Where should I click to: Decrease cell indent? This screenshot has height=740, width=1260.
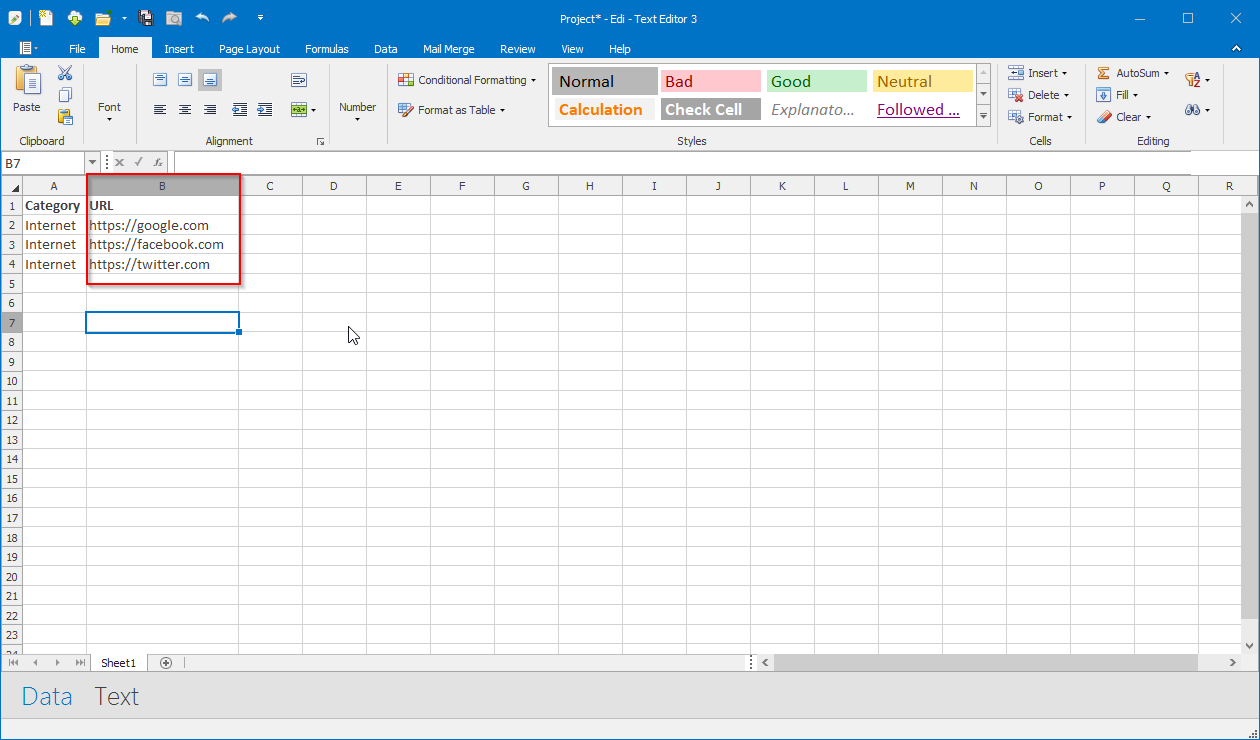point(240,110)
